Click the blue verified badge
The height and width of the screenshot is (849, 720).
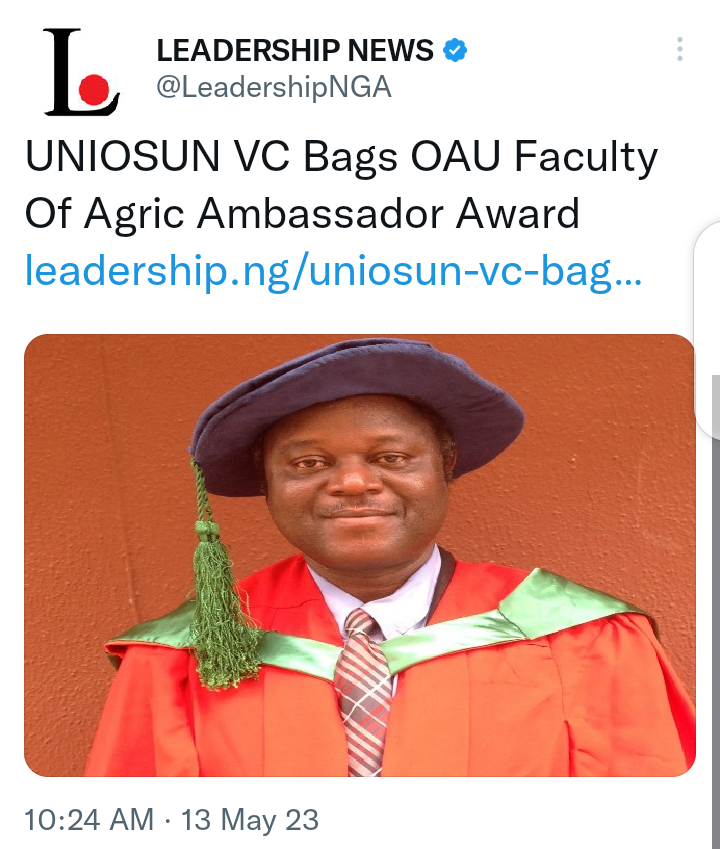[455, 50]
